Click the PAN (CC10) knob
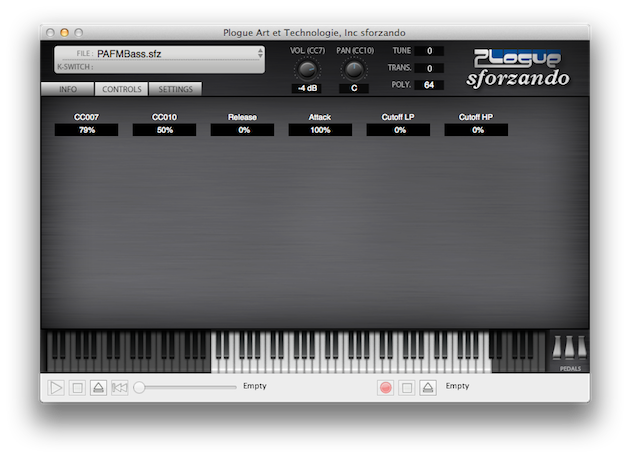Screen dimensions: 630x458 354,70
